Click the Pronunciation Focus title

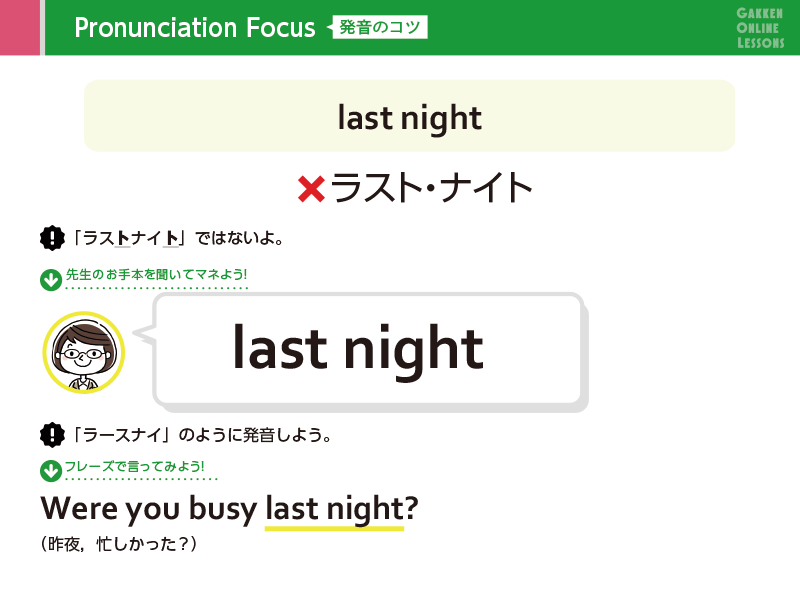(x=194, y=28)
